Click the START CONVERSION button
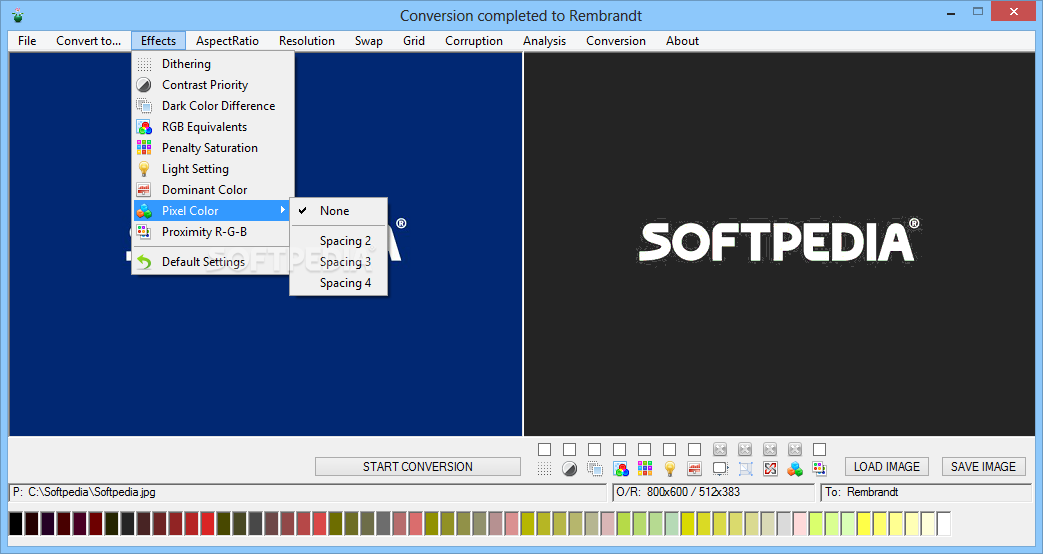 coord(418,467)
